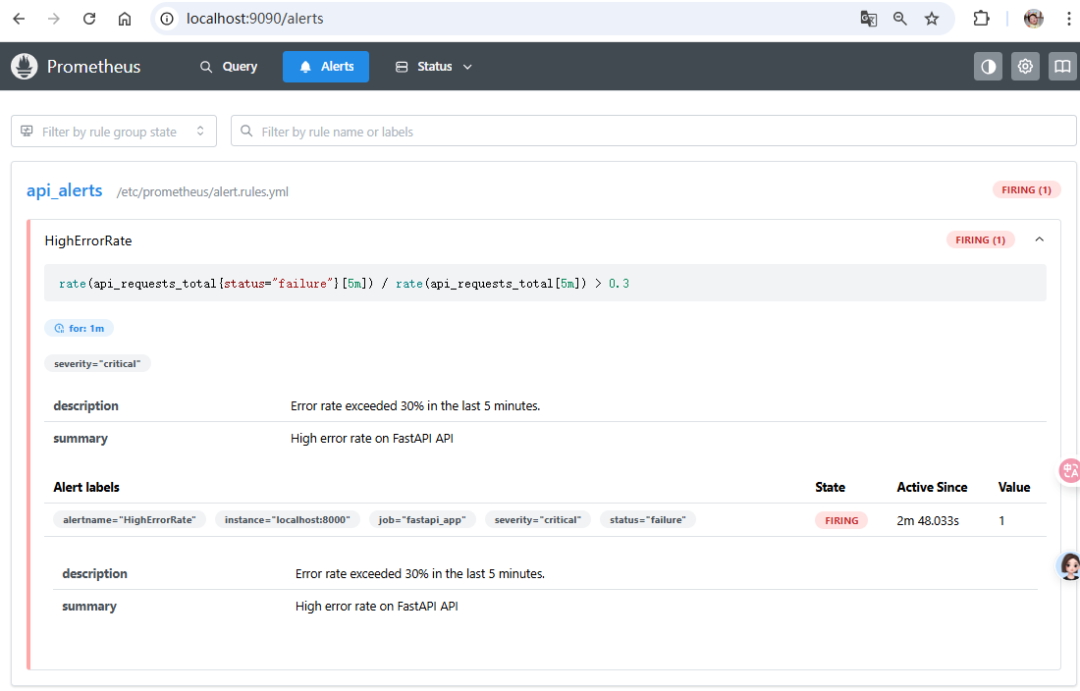Image resolution: width=1080 pixels, height=691 pixels.
Task: Click the Alert labels column header
Action: (86, 487)
